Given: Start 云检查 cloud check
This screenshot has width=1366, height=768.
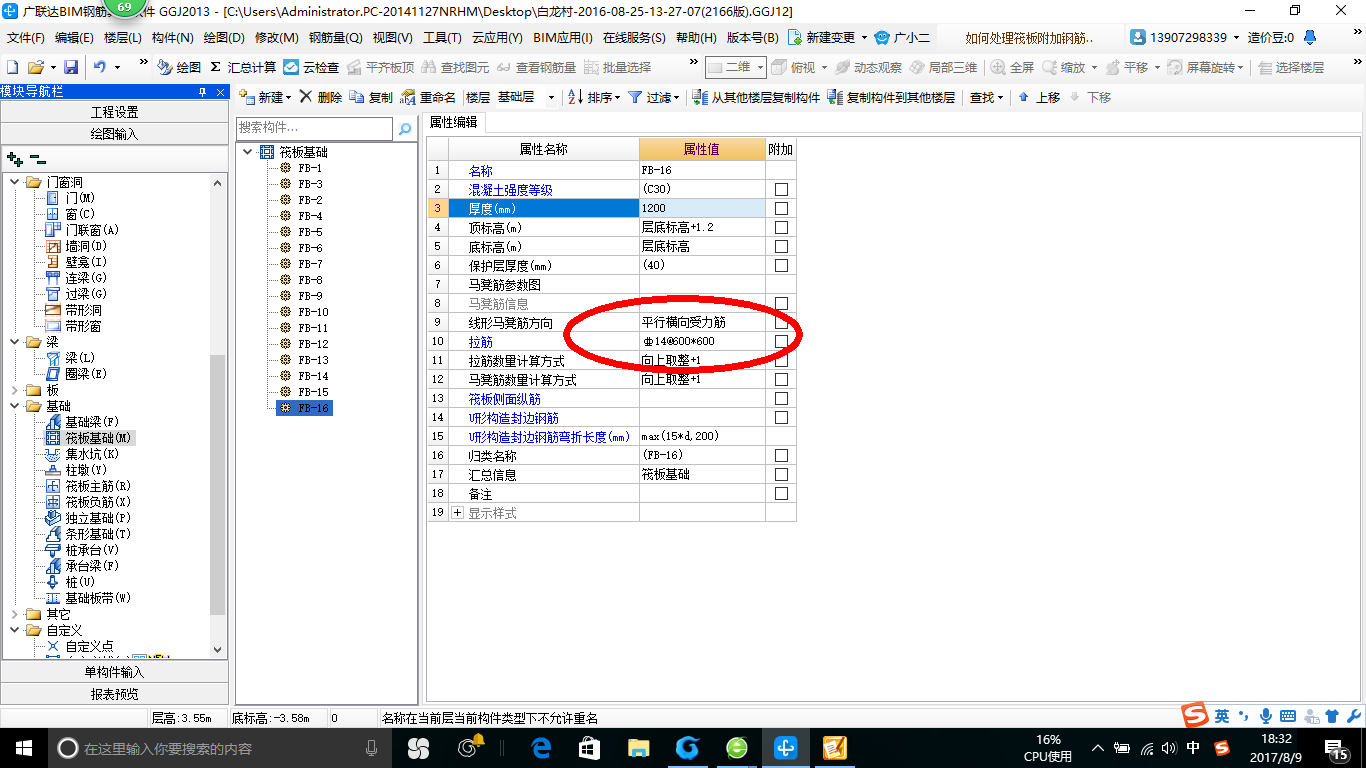Looking at the screenshot, I should [x=311, y=67].
